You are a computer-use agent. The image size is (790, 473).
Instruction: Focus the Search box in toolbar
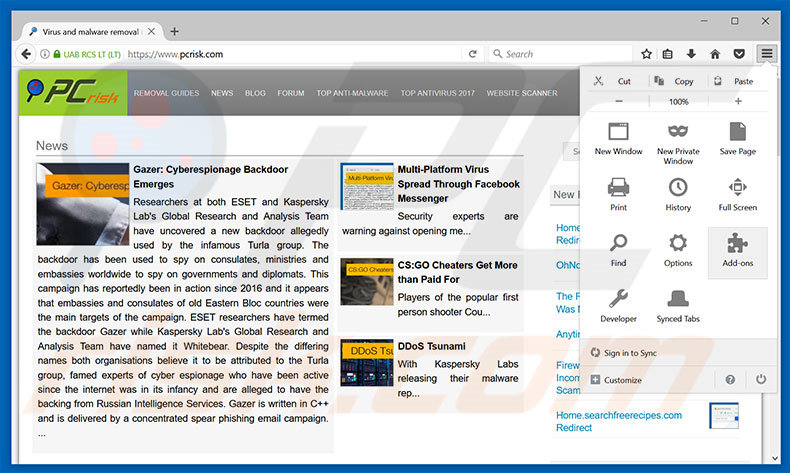559,54
